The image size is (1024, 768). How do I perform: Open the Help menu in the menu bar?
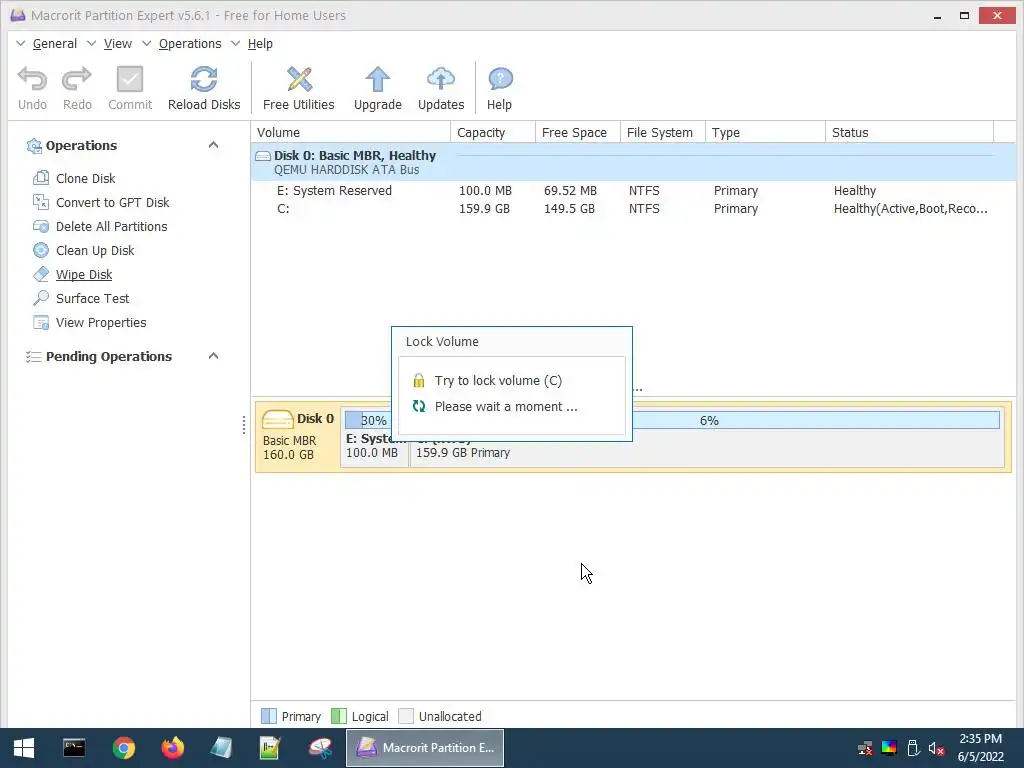tap(260, 44)
